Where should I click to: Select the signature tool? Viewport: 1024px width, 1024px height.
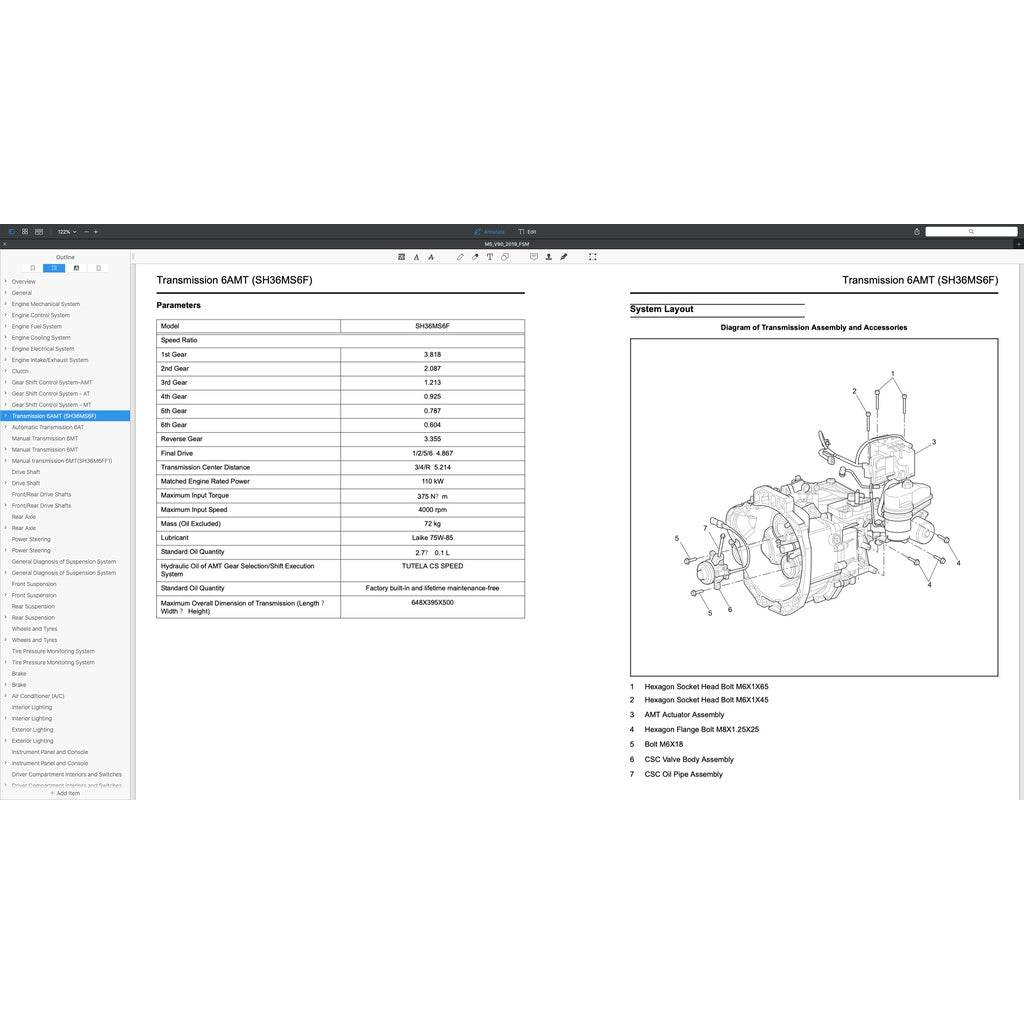[x=563, y=256]
